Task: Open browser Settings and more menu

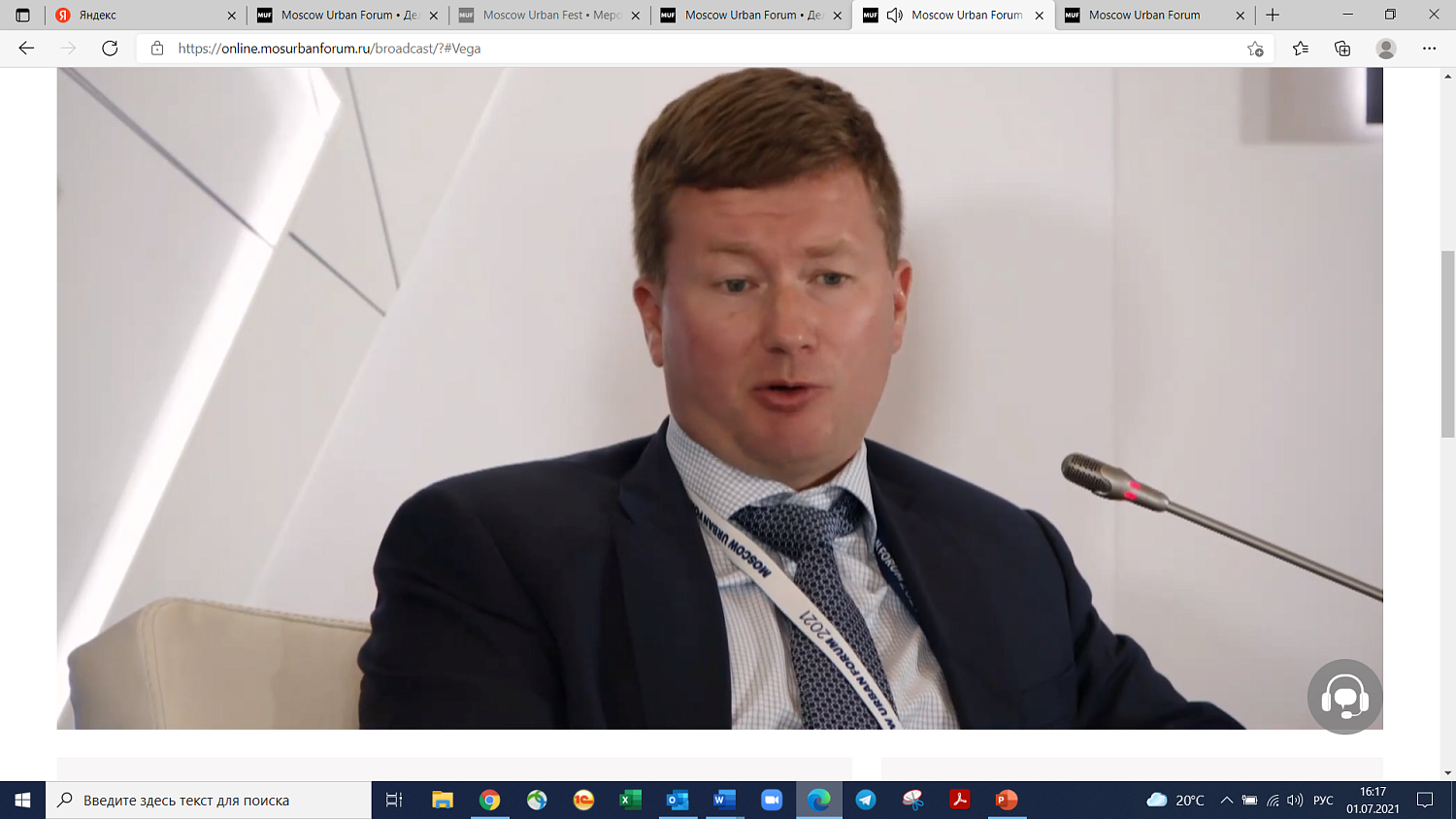Action: 1429,49
